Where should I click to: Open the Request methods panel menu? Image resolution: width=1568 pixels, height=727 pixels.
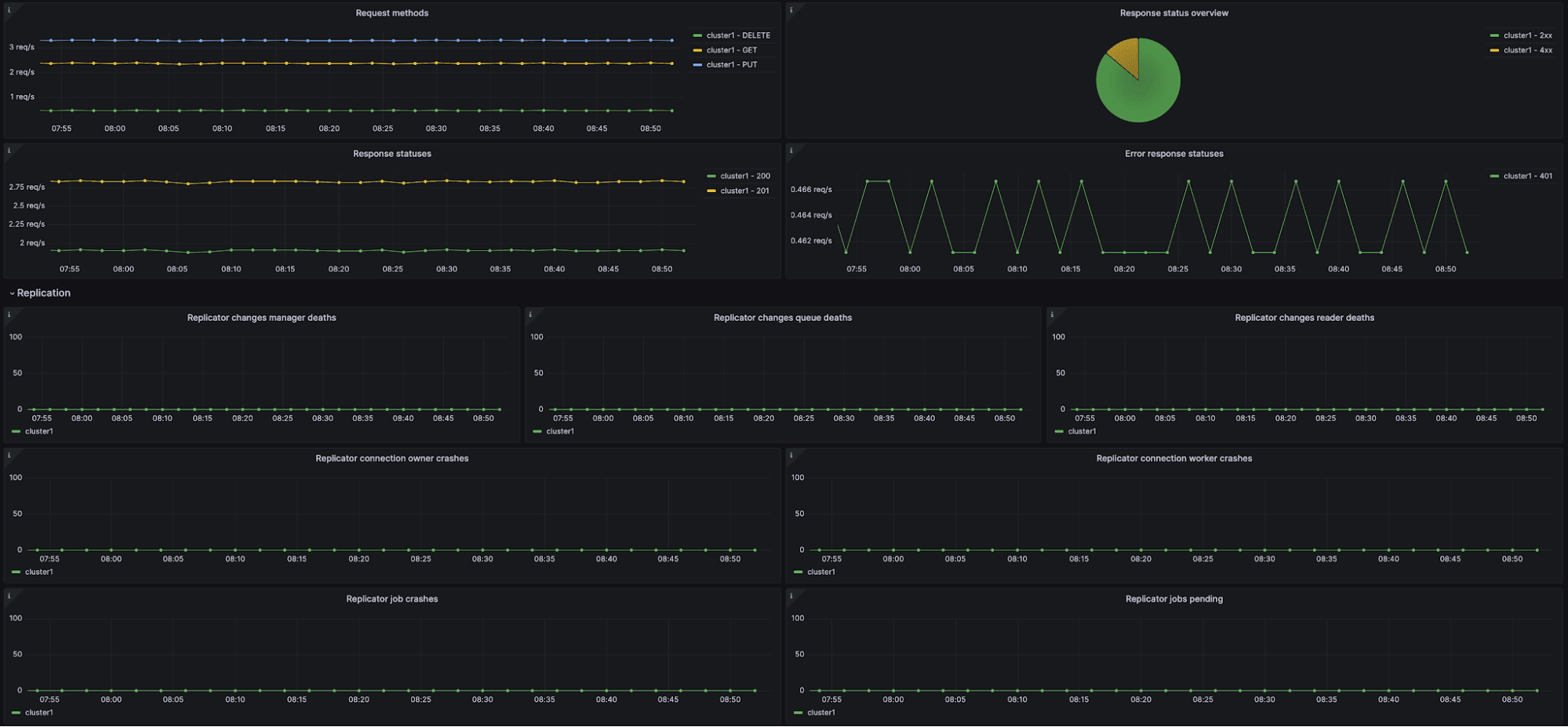(391, 13)
